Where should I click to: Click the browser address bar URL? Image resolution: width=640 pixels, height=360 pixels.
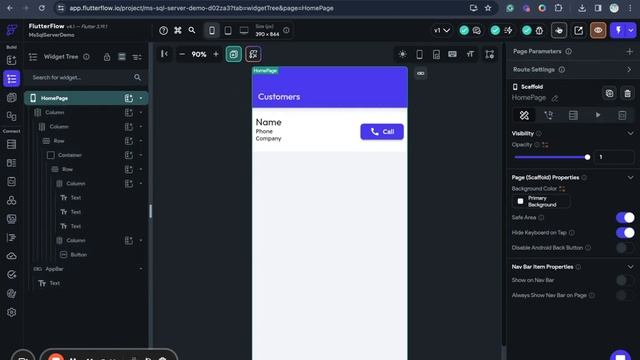click(x=201, y=8)
